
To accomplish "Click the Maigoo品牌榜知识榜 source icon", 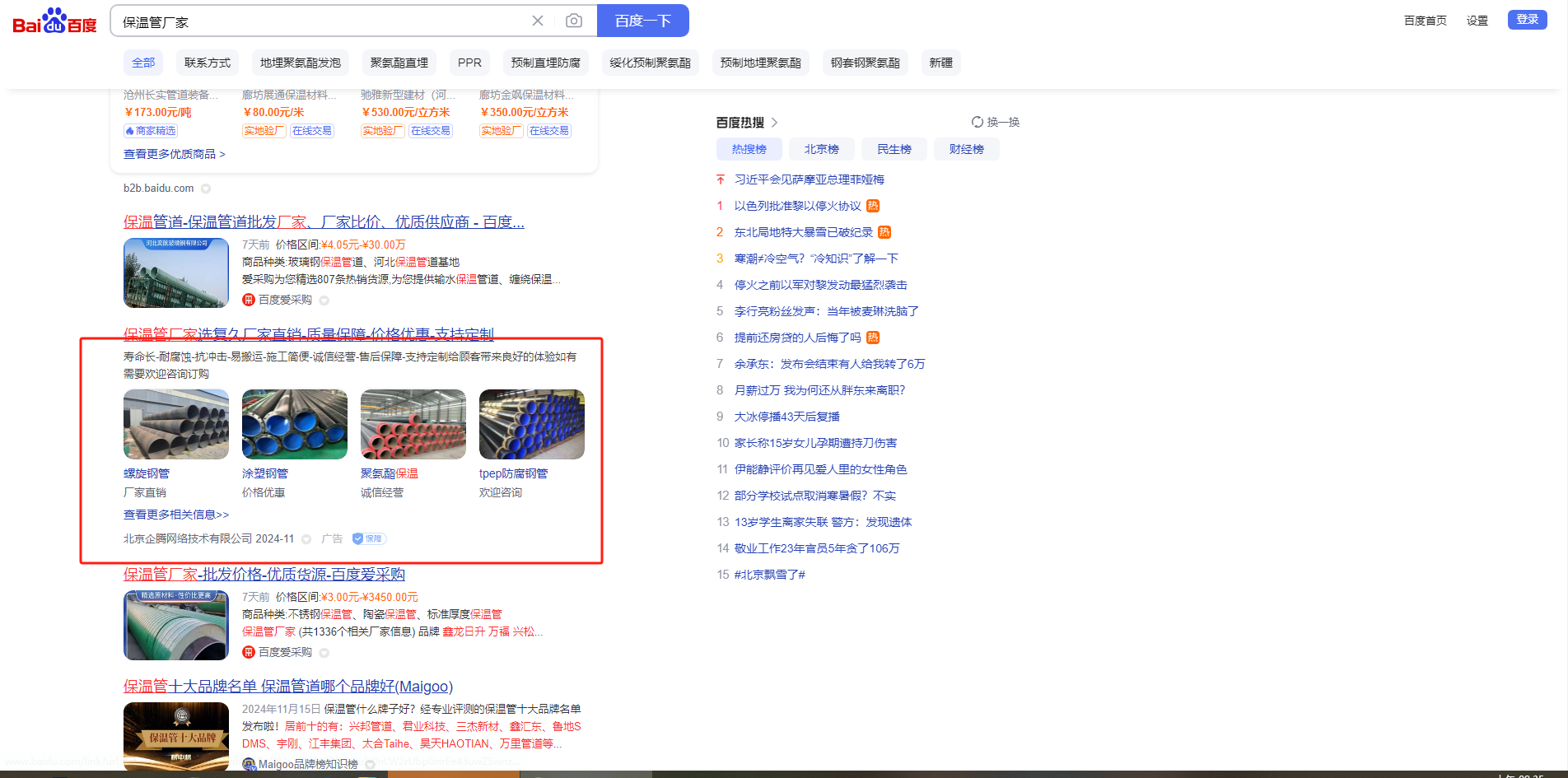I will [x=249, y=764].
